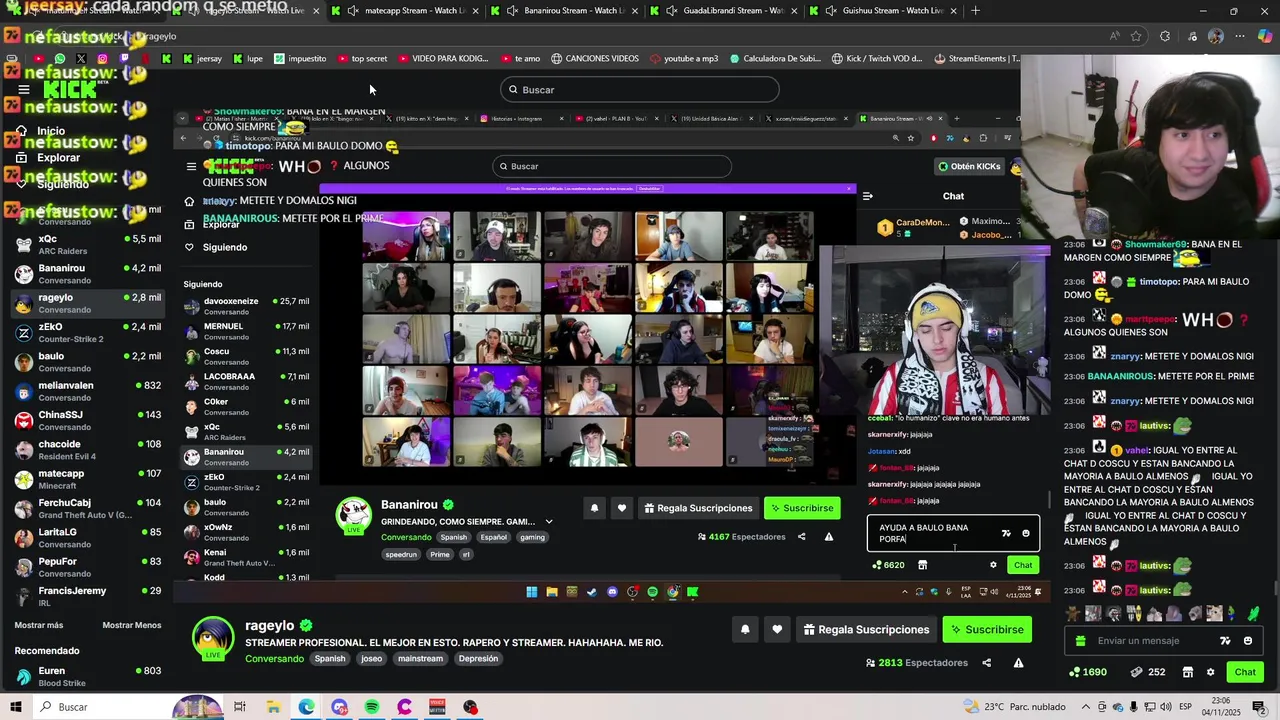1280x720 pixels.
Task: Open Spotify from the Windows taskbar
Action: [372, 707]
